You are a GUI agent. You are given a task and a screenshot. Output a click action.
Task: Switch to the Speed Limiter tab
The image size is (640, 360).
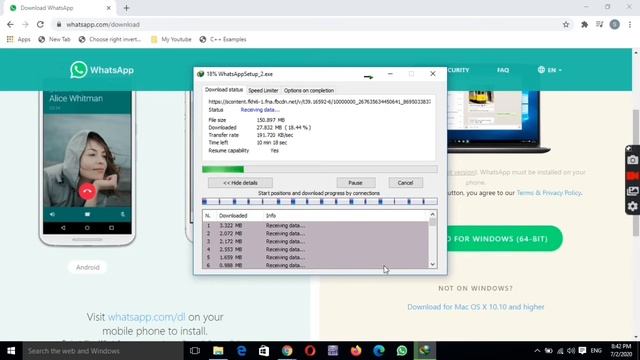[263, 90]
